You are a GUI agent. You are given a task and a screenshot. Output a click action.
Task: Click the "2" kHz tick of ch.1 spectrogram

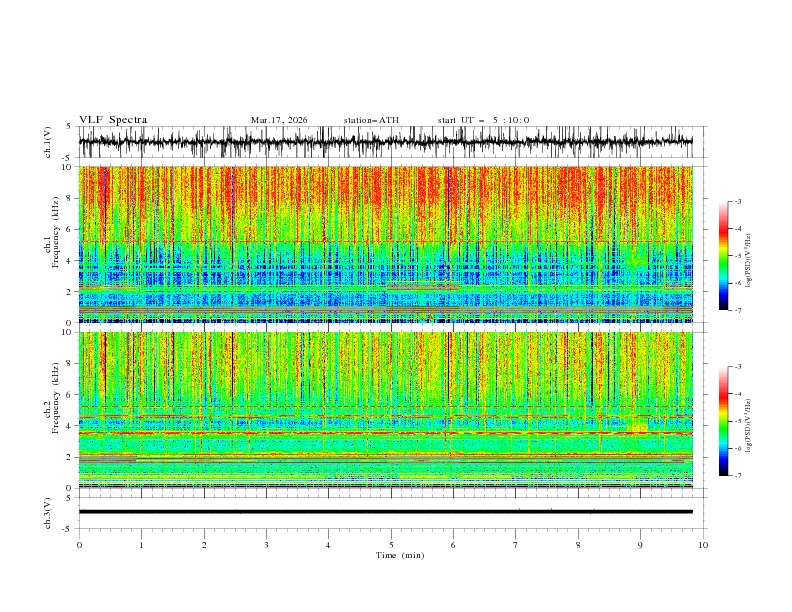coord(70,292)
